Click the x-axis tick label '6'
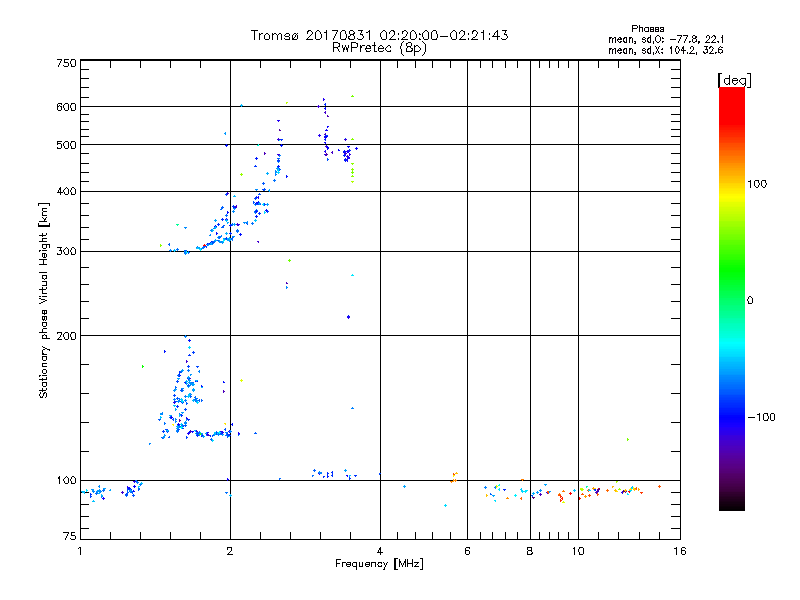Viewport: 800px width, 600px height. click(x=467, y=551)
